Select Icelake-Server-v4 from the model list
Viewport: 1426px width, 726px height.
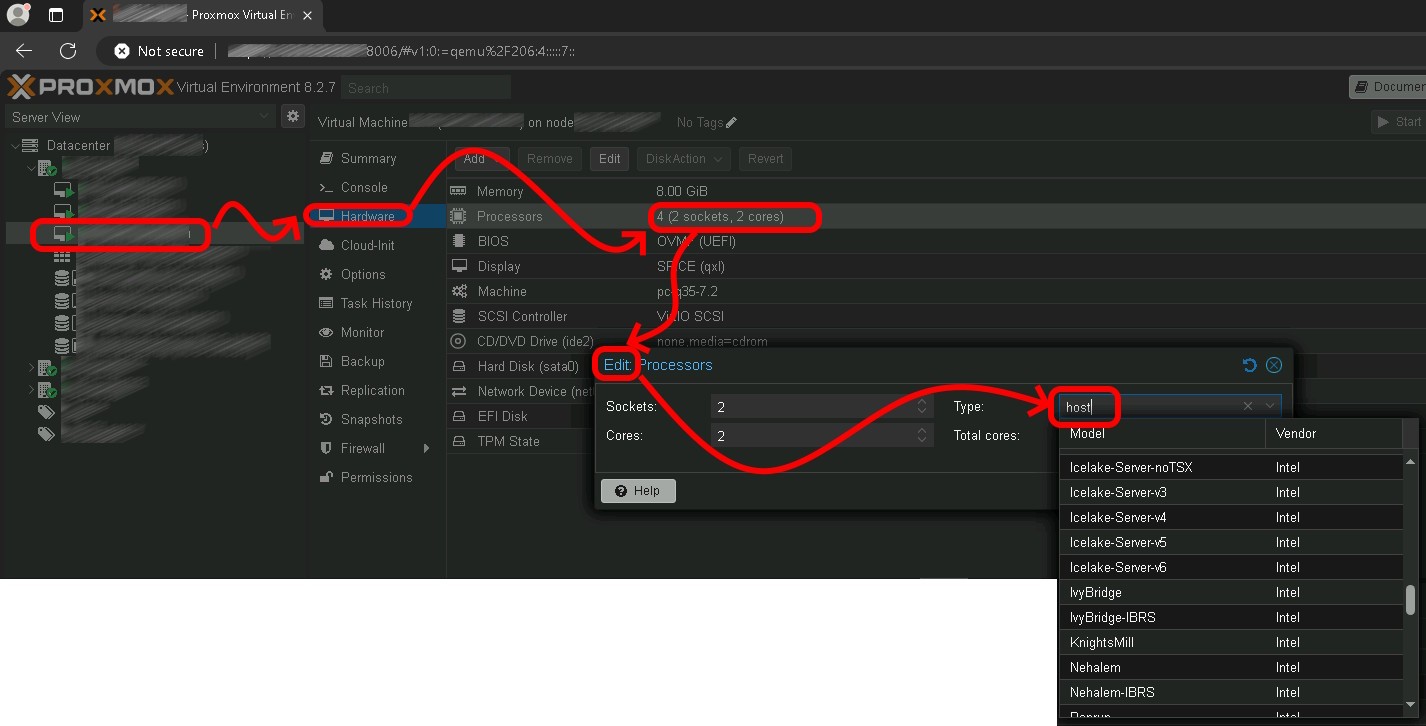tap(1118, 517)
